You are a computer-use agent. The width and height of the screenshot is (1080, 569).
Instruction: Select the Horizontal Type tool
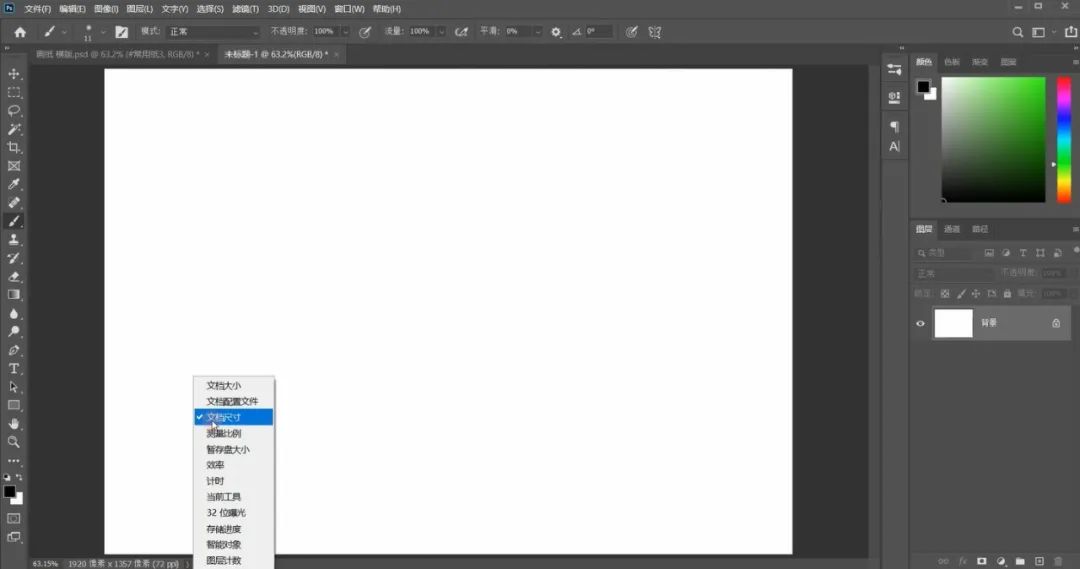[x=14, y=369]
